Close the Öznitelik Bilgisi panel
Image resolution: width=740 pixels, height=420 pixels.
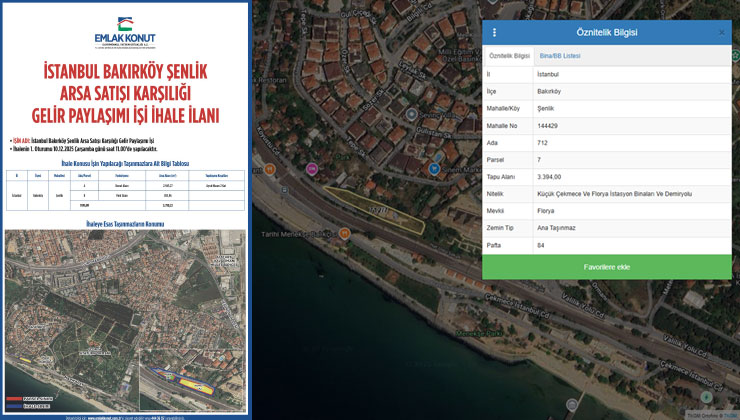[721, 32]
